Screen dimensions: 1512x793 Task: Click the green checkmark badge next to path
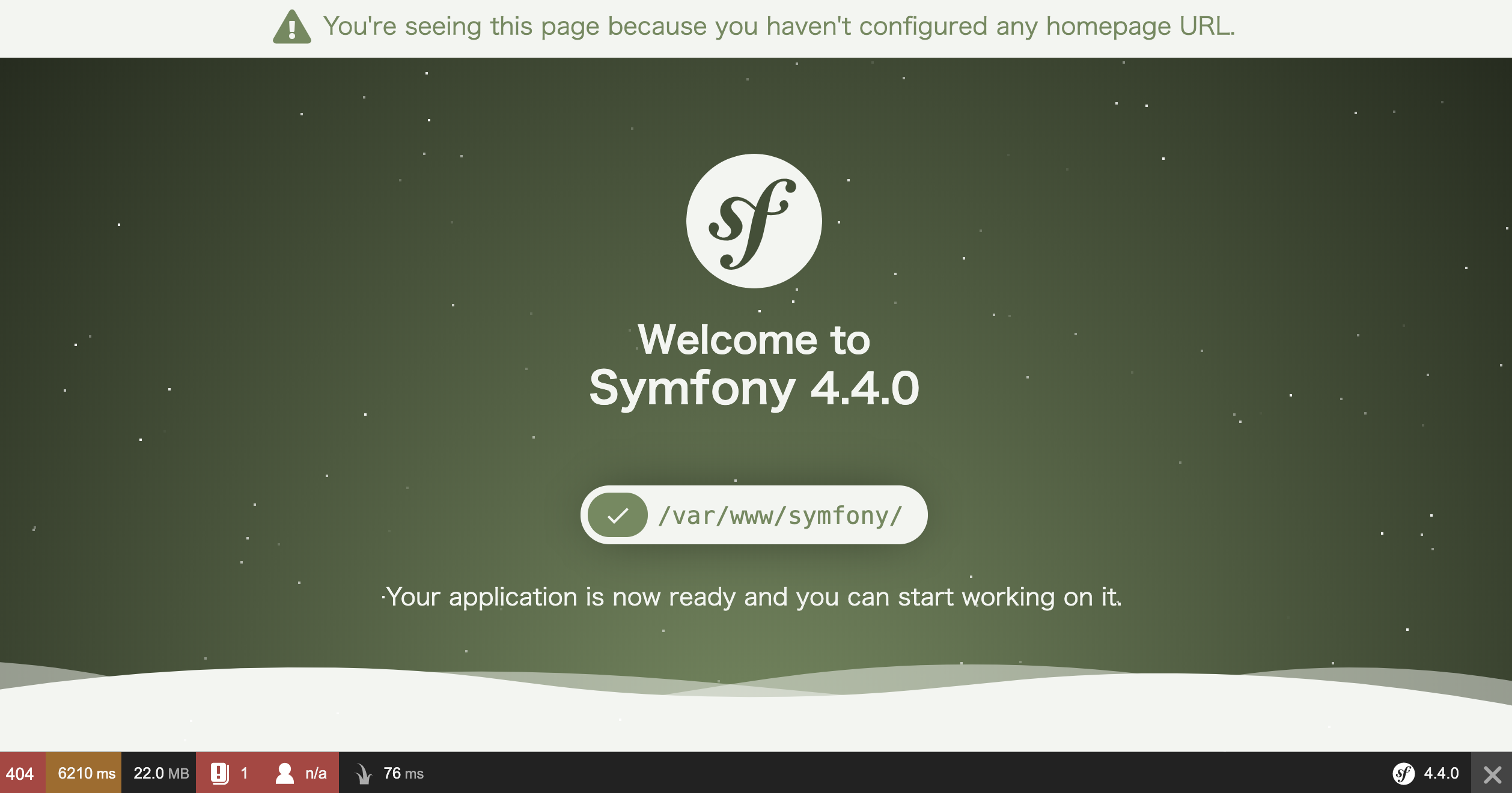(x=618, y=515)
